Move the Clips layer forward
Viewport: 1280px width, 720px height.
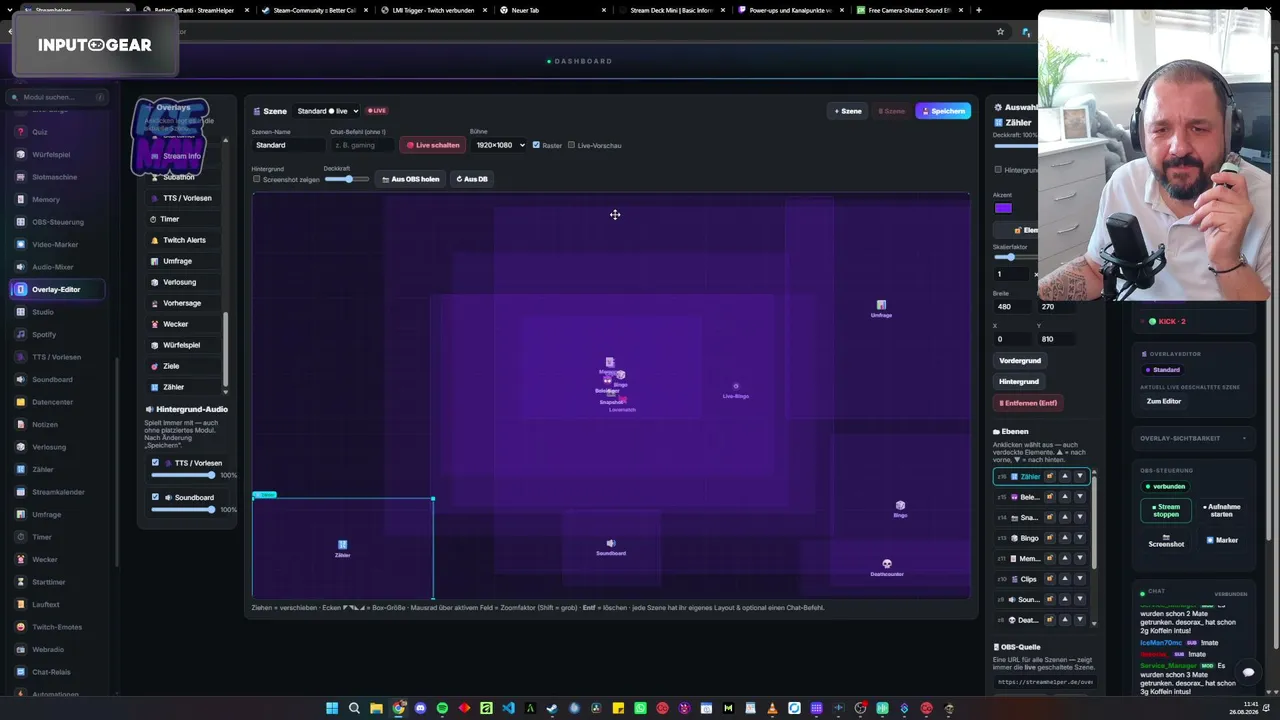coord(1065,579)
